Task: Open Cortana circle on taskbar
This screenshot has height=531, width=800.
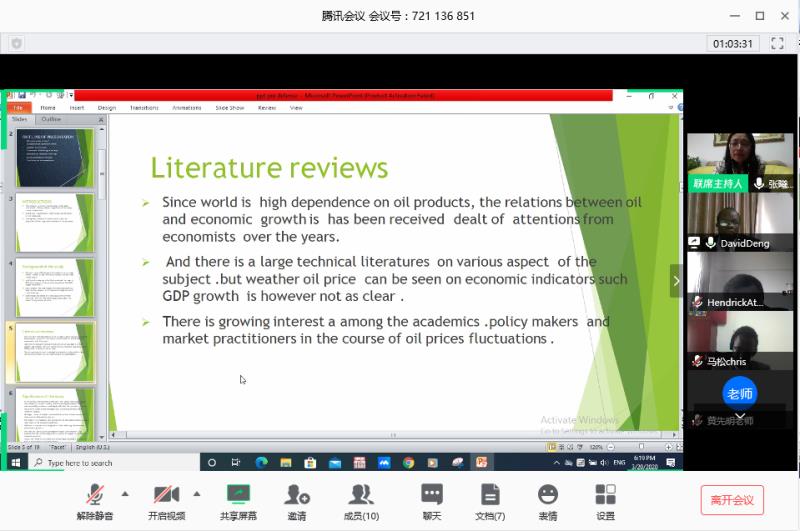Action: point(212,463)
